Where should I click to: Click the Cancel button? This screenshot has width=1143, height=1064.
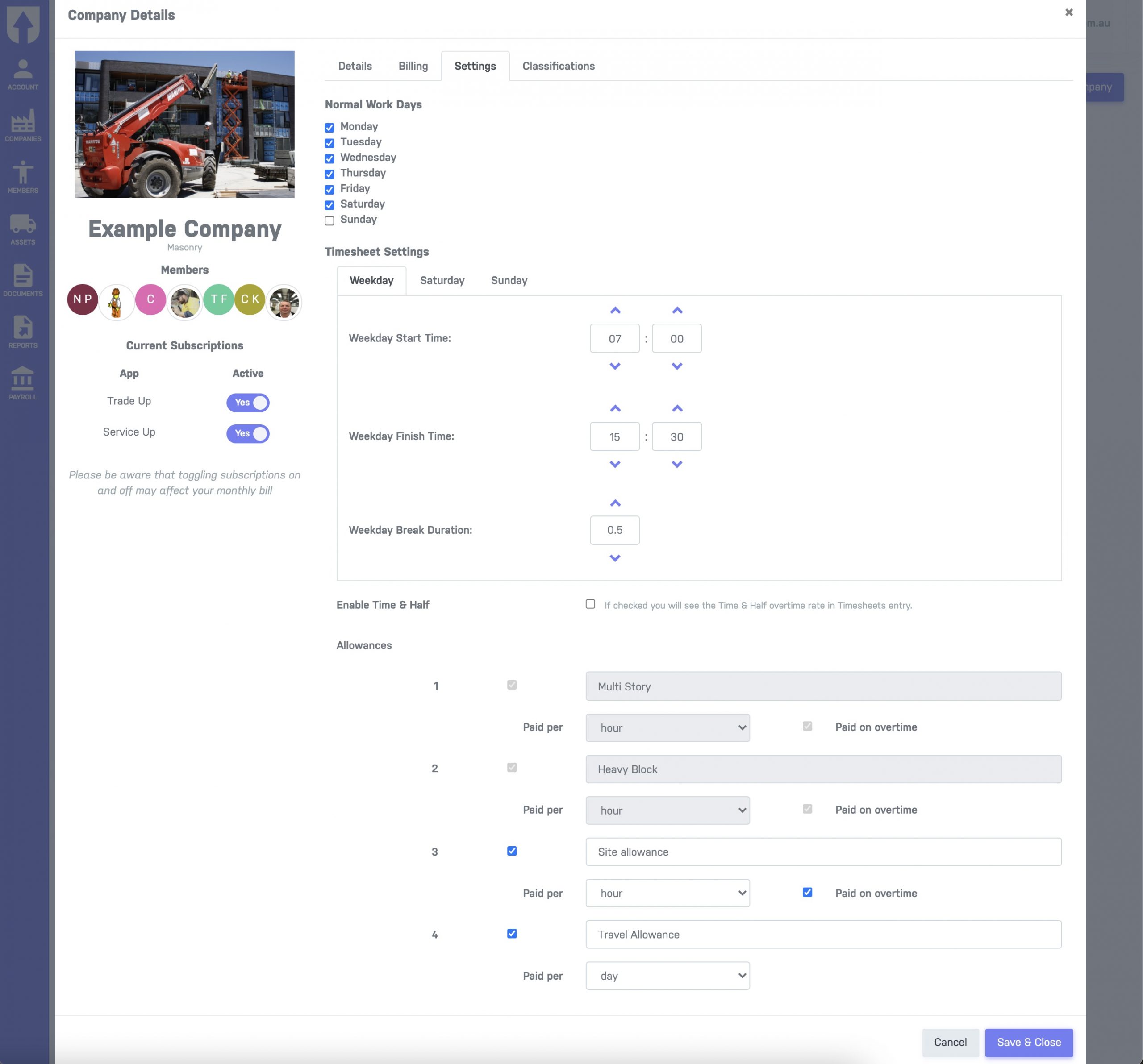(950, 1042)
